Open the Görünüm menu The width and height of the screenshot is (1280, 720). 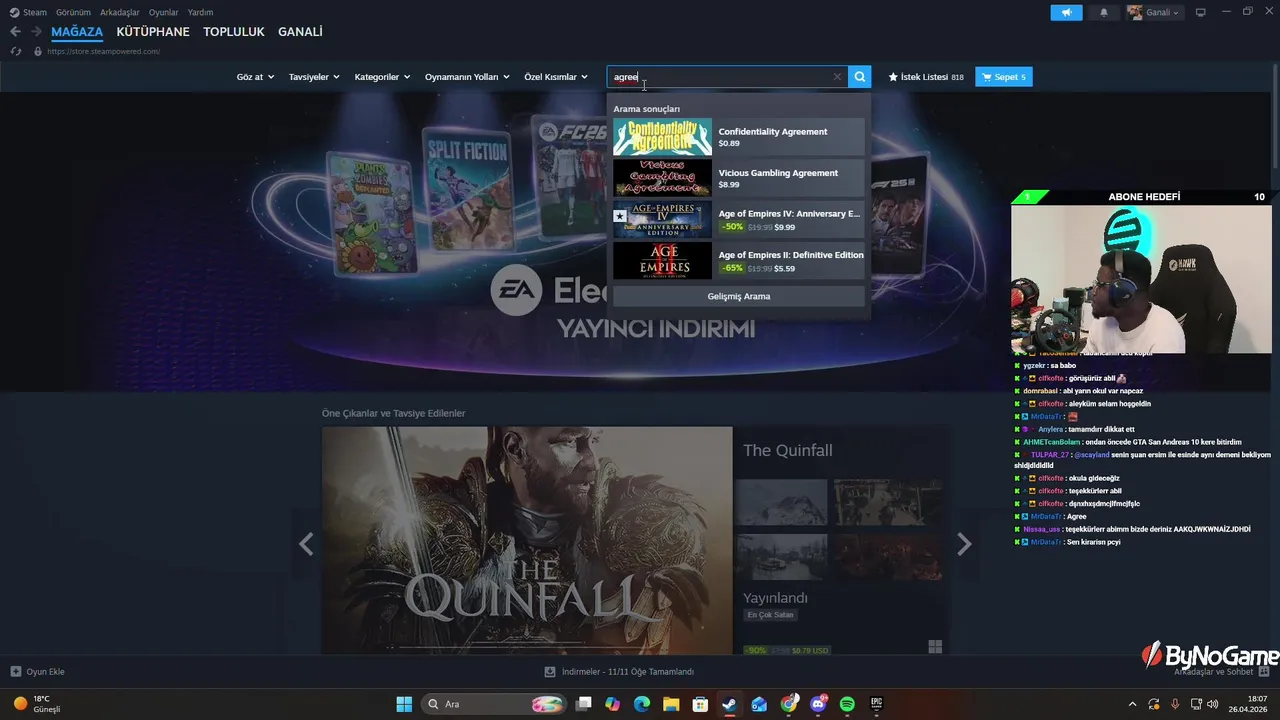73,13
